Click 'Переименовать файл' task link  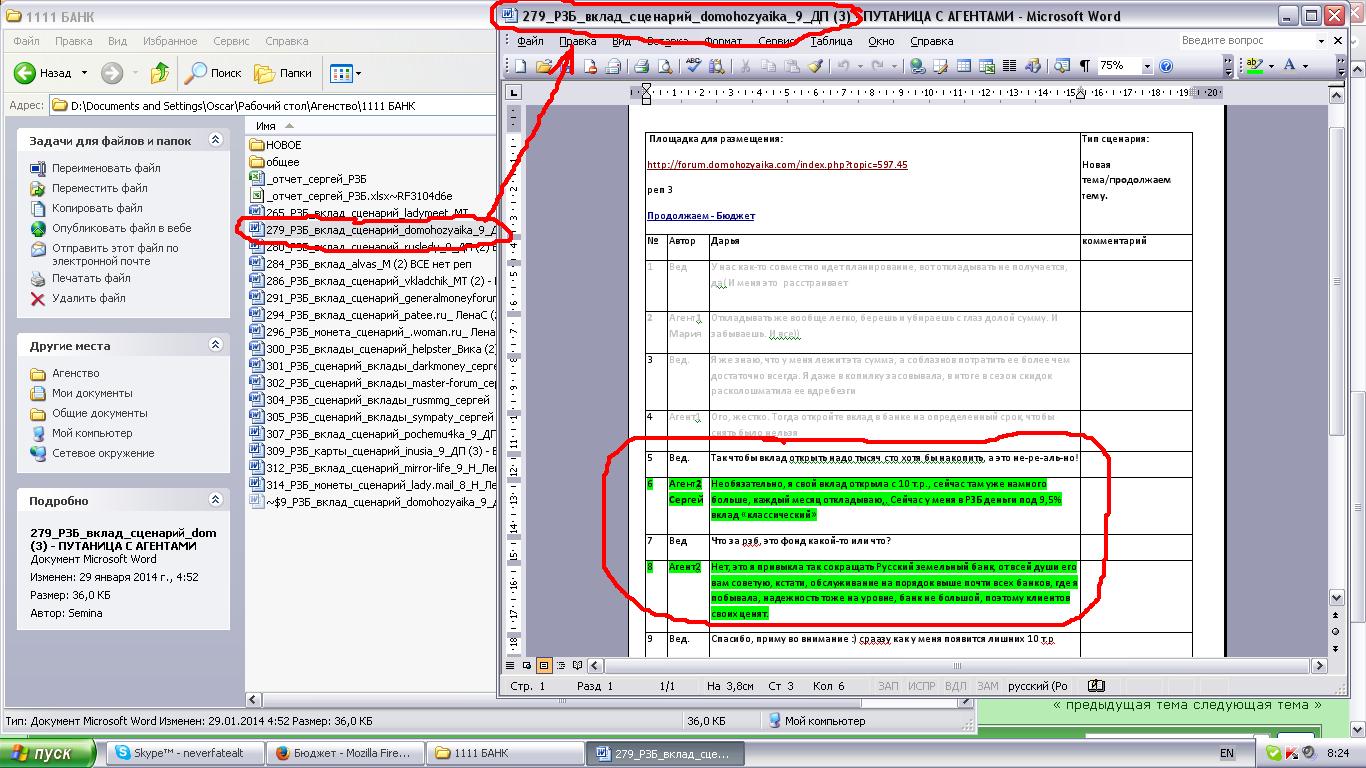tap(106, 168)
